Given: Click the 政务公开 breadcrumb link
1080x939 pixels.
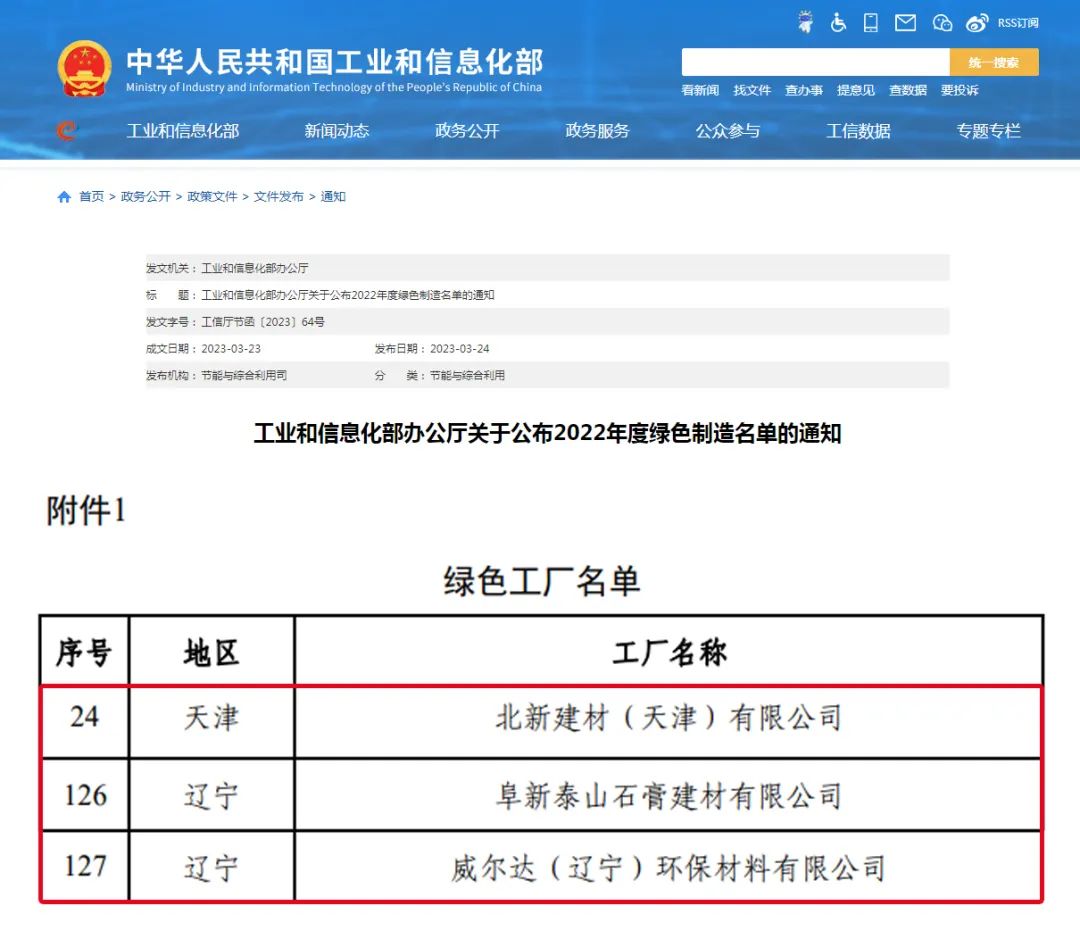Looking at the screenshot, I should 145,197.
